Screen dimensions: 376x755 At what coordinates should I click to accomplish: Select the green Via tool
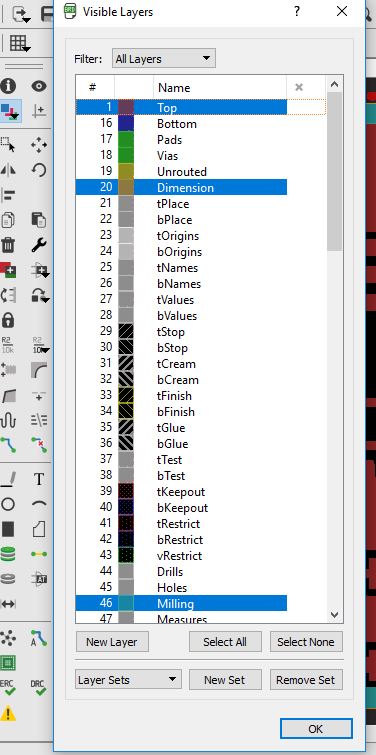tap(8, 554)
